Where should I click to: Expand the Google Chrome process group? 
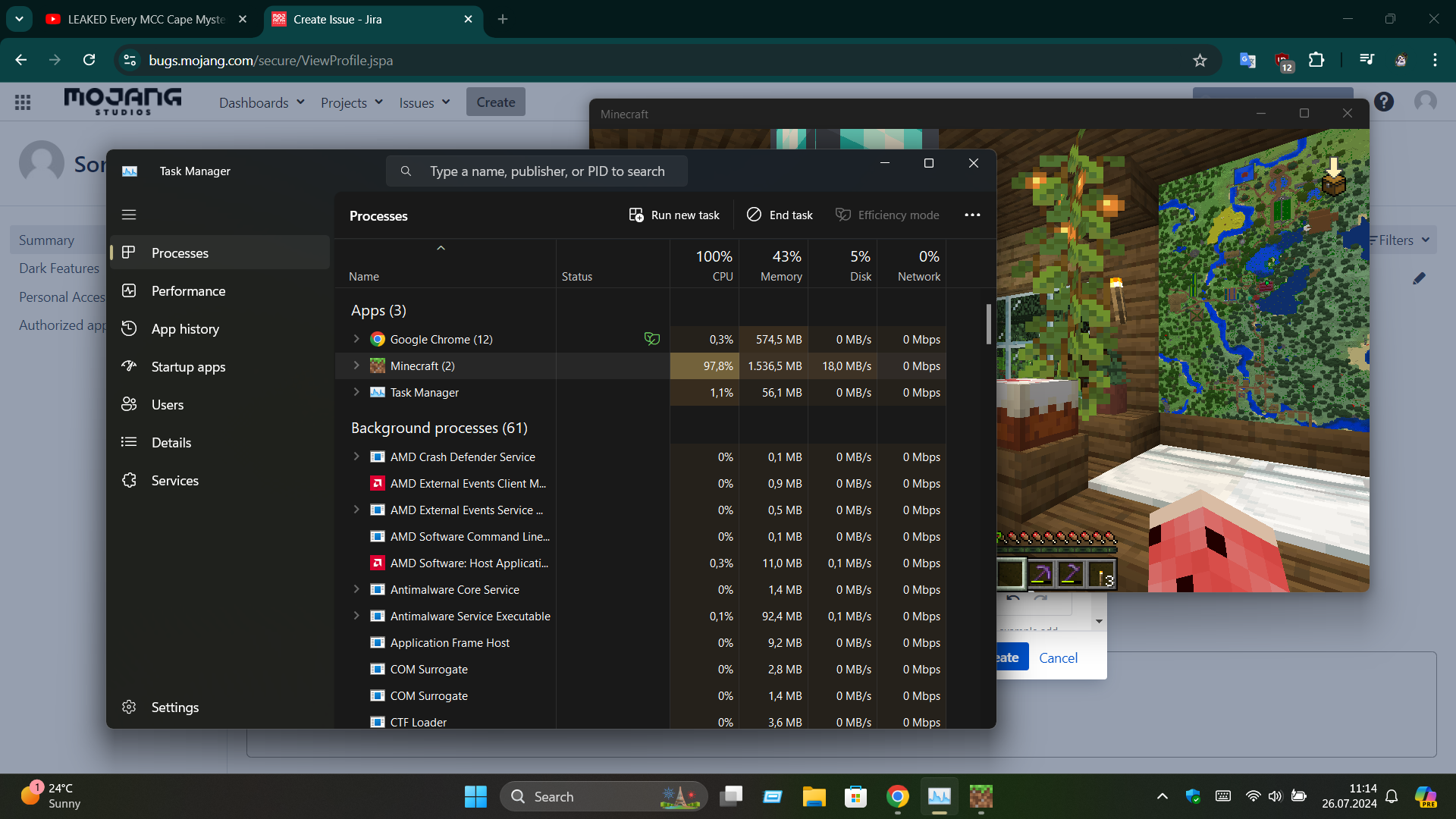click(x=356, y=339)
